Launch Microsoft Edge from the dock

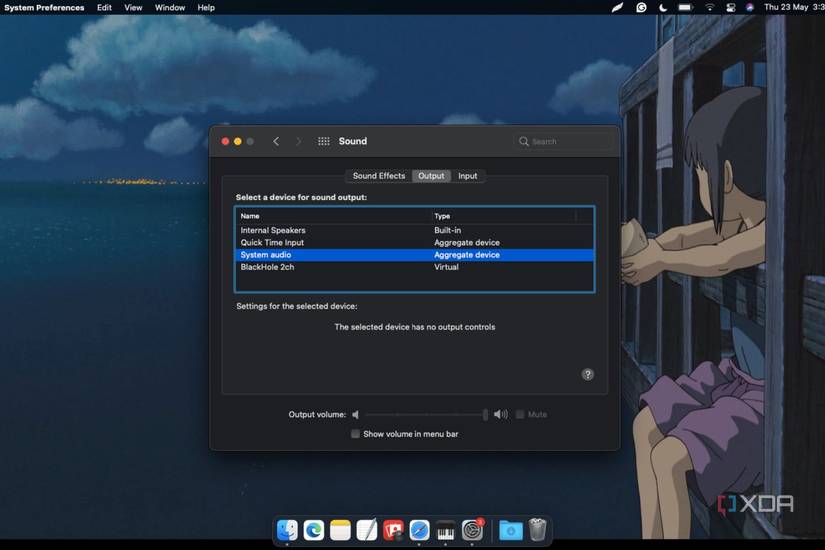point(314,530)
